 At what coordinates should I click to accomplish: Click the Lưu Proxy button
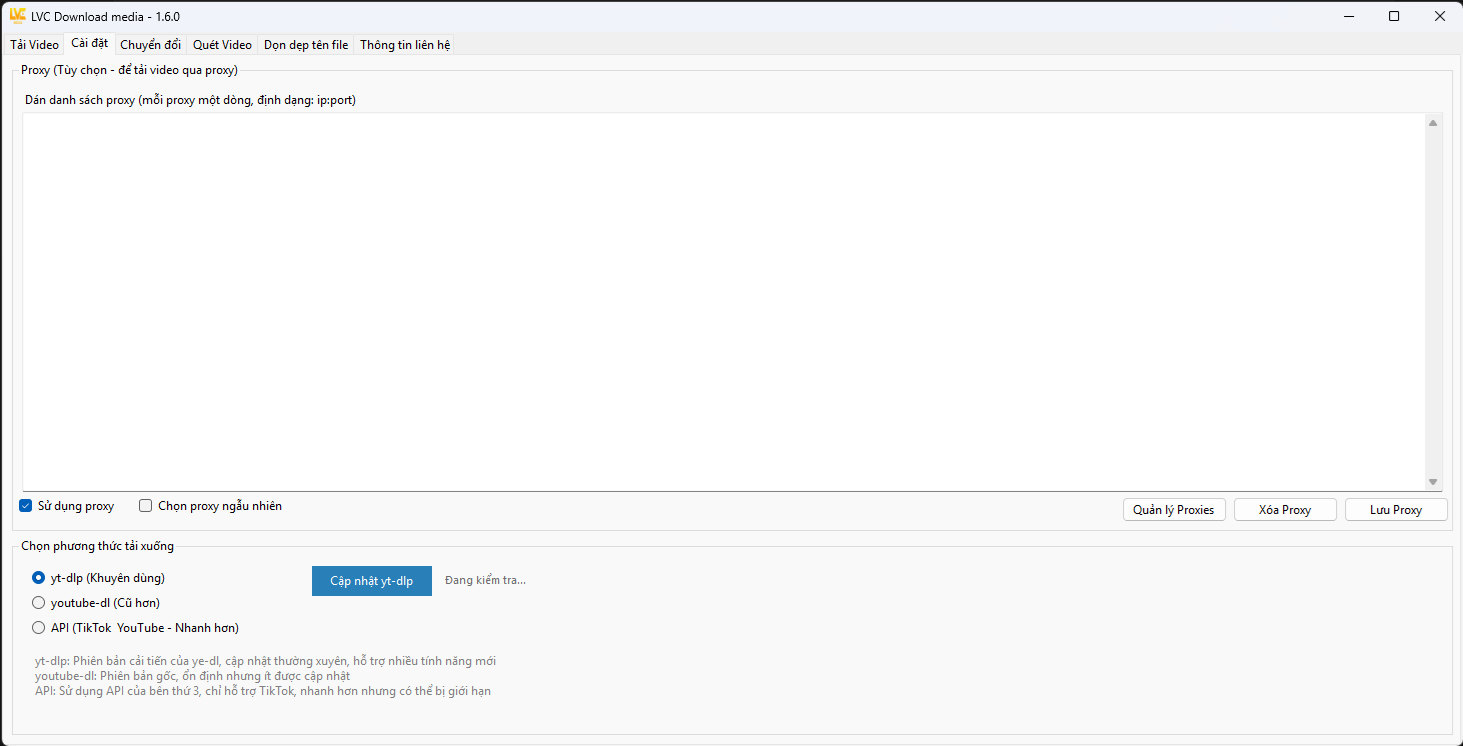tap(1395, 510)
